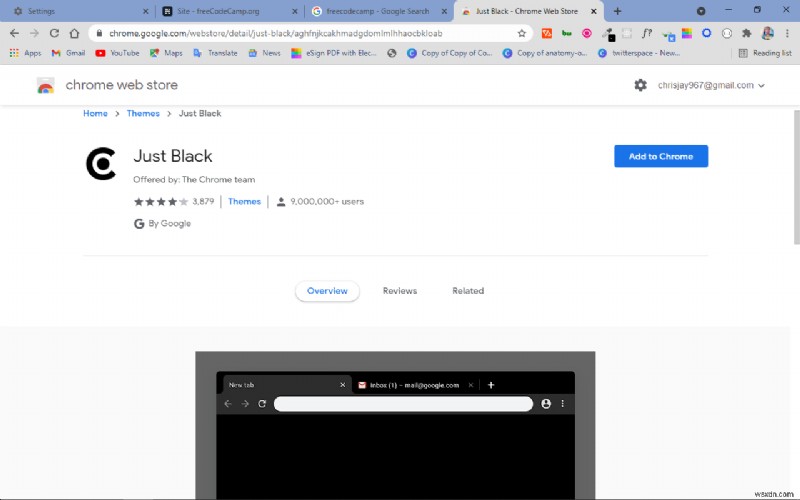Open the twitterspace bookmark
This screenshot has height=500, width=800.
639,53
